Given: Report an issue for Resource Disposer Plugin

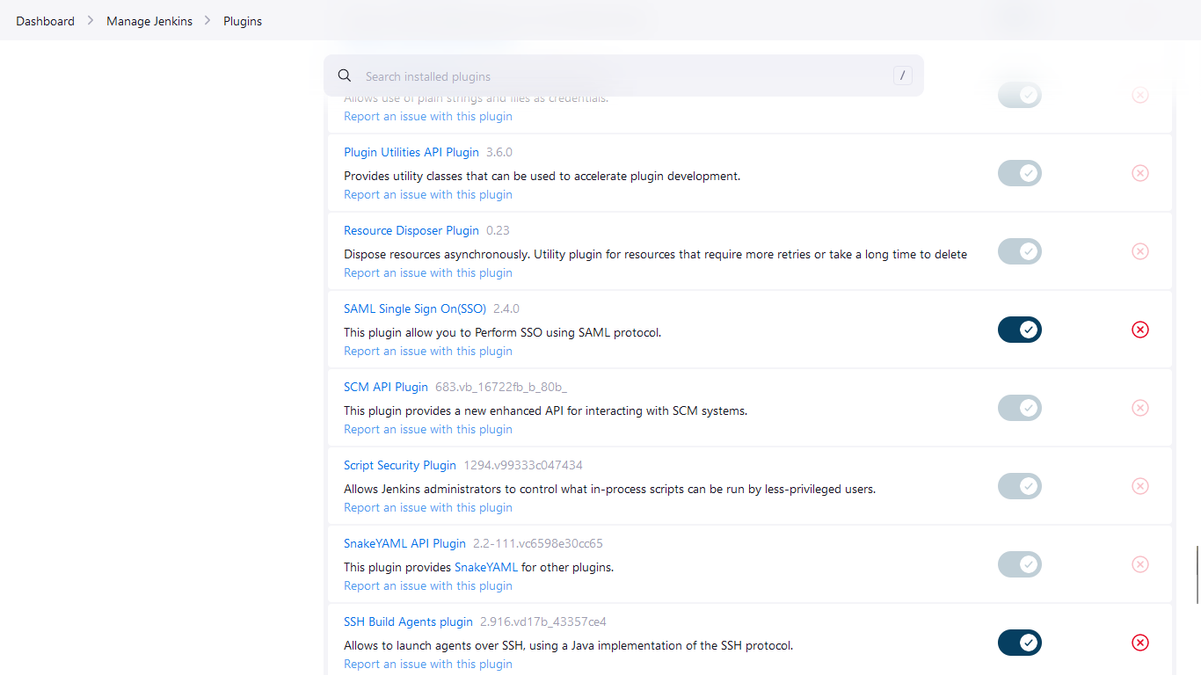Looking at the screenshot, I should (428, 273).
